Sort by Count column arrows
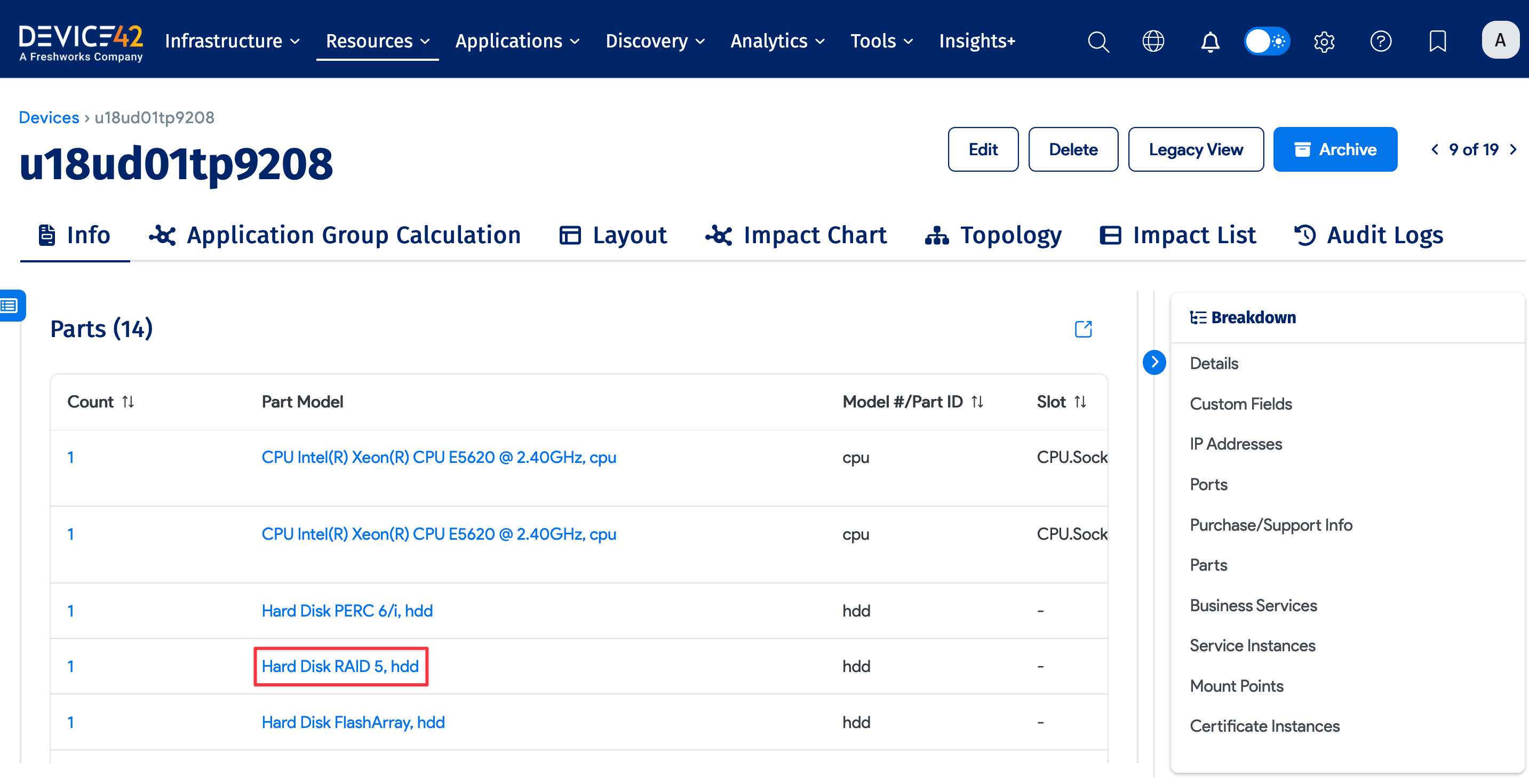 (x=128, y=402)
